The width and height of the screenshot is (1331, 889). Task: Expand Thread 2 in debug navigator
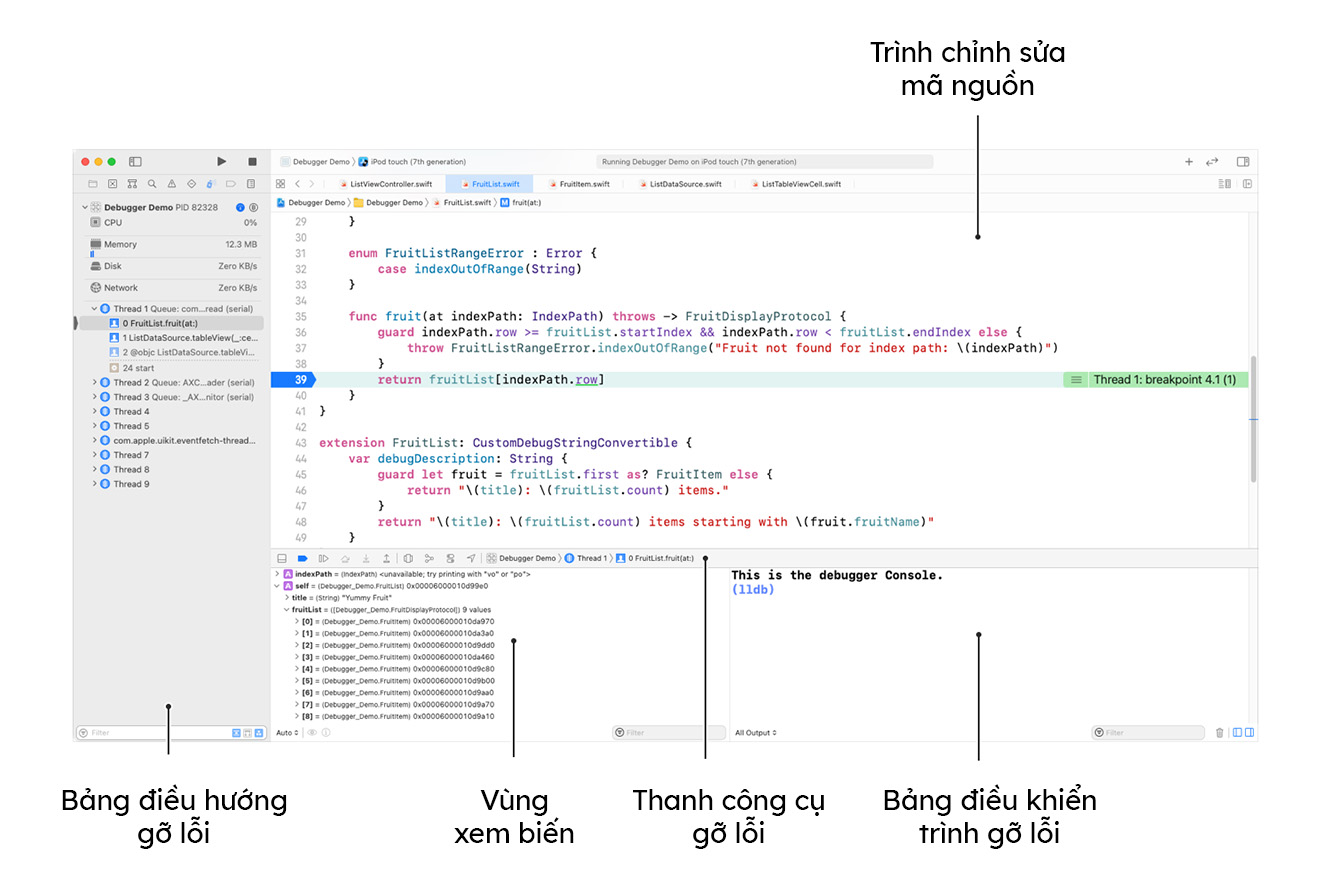click(95, 382)
